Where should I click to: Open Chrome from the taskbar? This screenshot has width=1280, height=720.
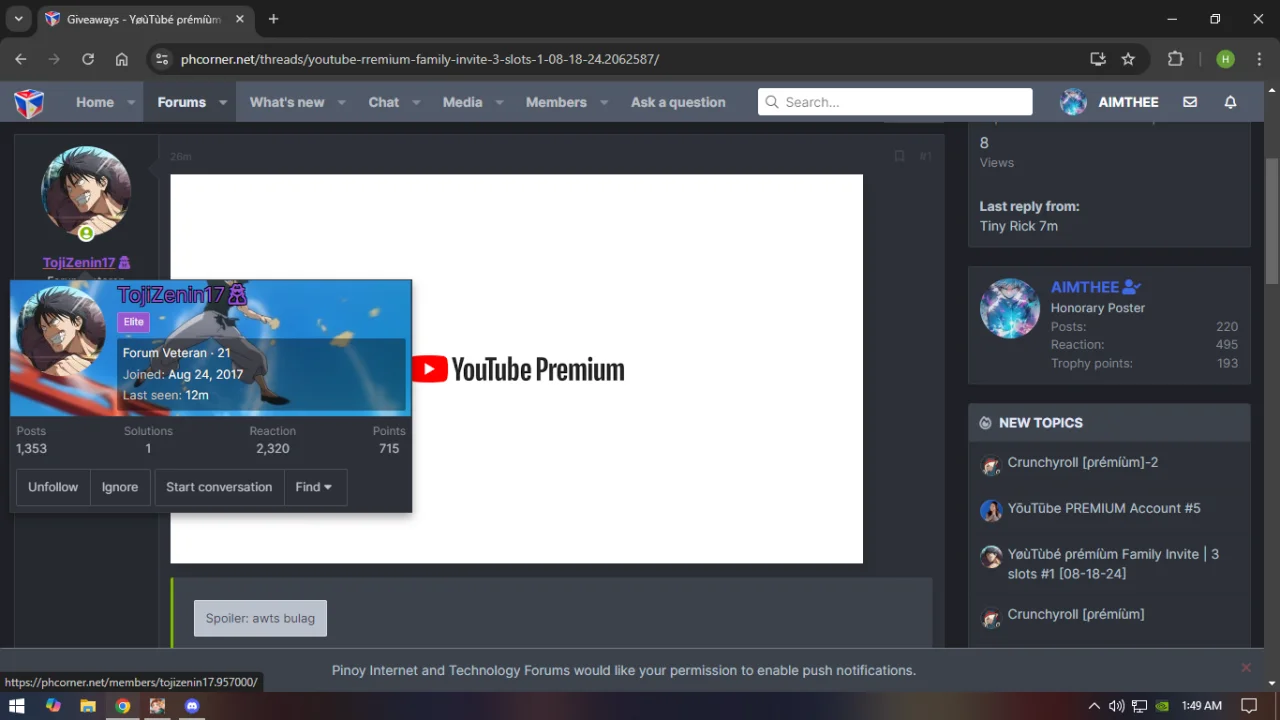click(x=122, y=706)
